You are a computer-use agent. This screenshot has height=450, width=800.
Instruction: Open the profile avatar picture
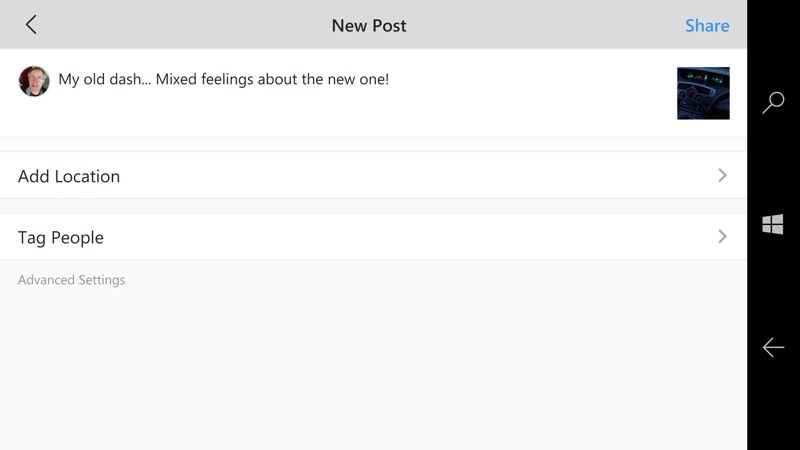coord(34,81)
